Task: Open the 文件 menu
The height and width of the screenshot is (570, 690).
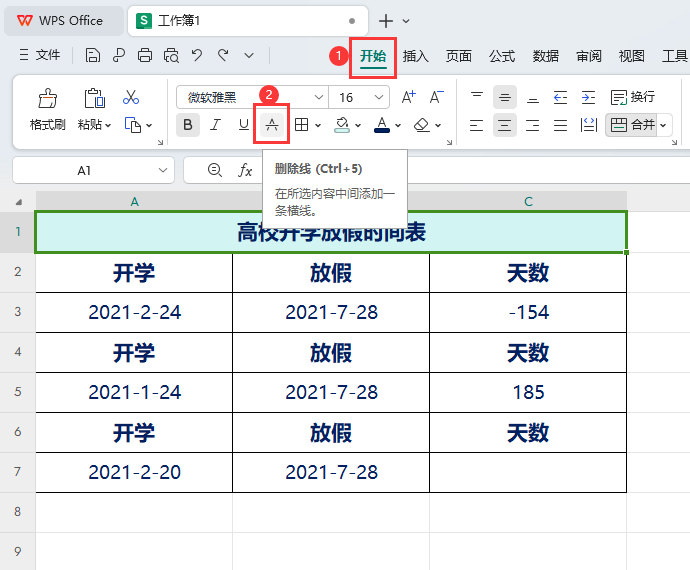Action: (40, 55)
